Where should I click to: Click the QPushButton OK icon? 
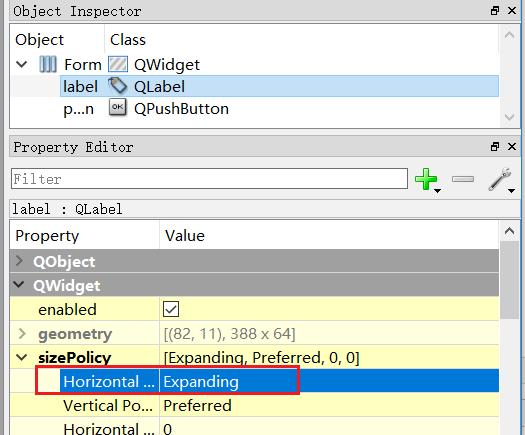coord(118,107)
